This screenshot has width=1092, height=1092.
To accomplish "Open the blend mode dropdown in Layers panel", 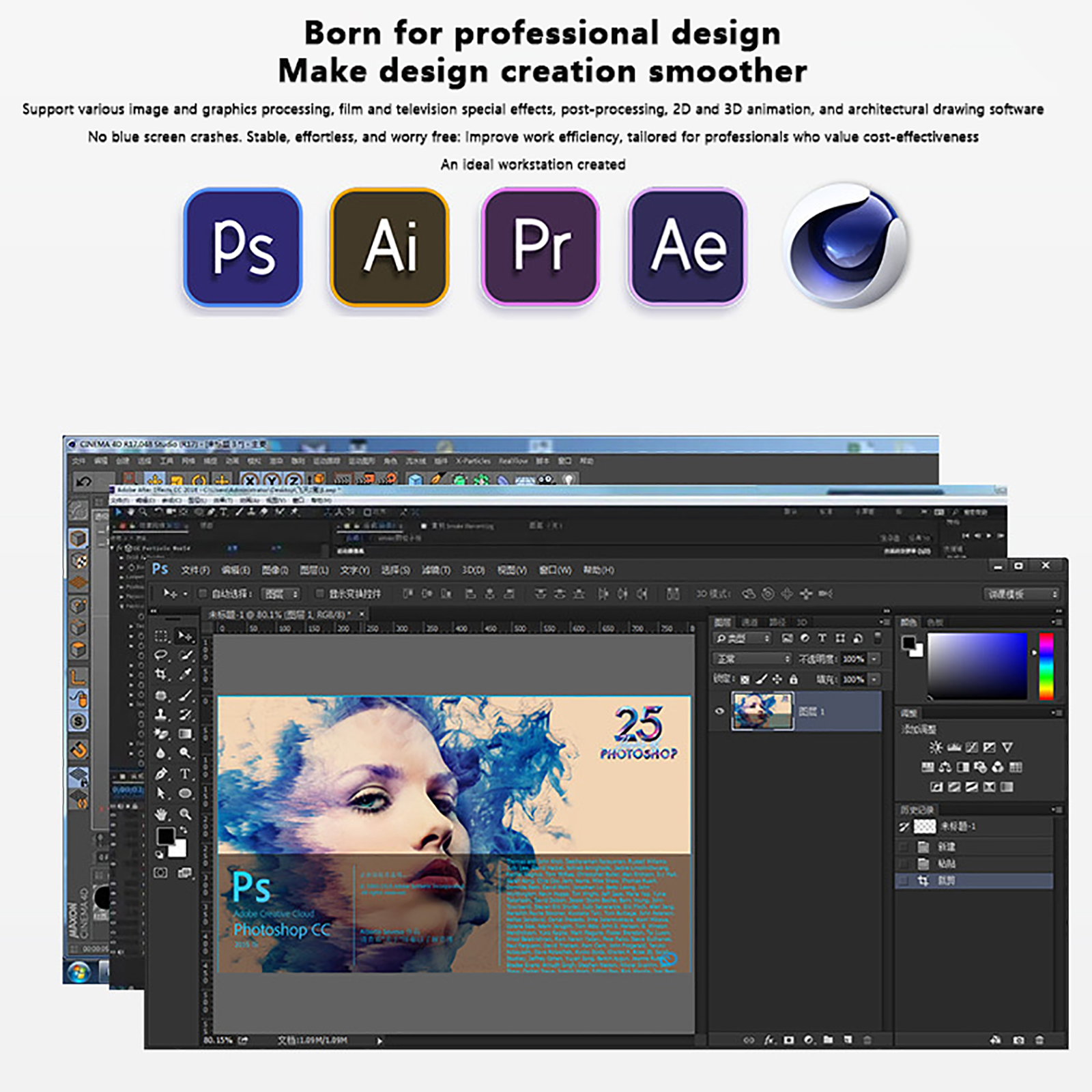I will 752,659.
